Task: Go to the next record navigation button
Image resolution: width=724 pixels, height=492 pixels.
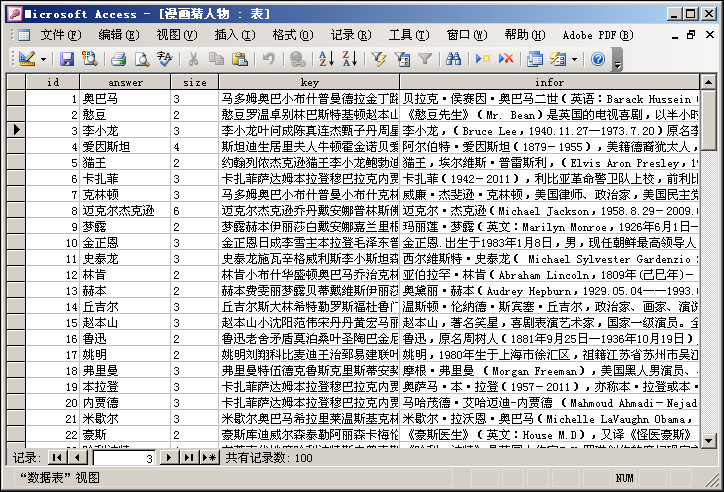Action: pos(169,457)
